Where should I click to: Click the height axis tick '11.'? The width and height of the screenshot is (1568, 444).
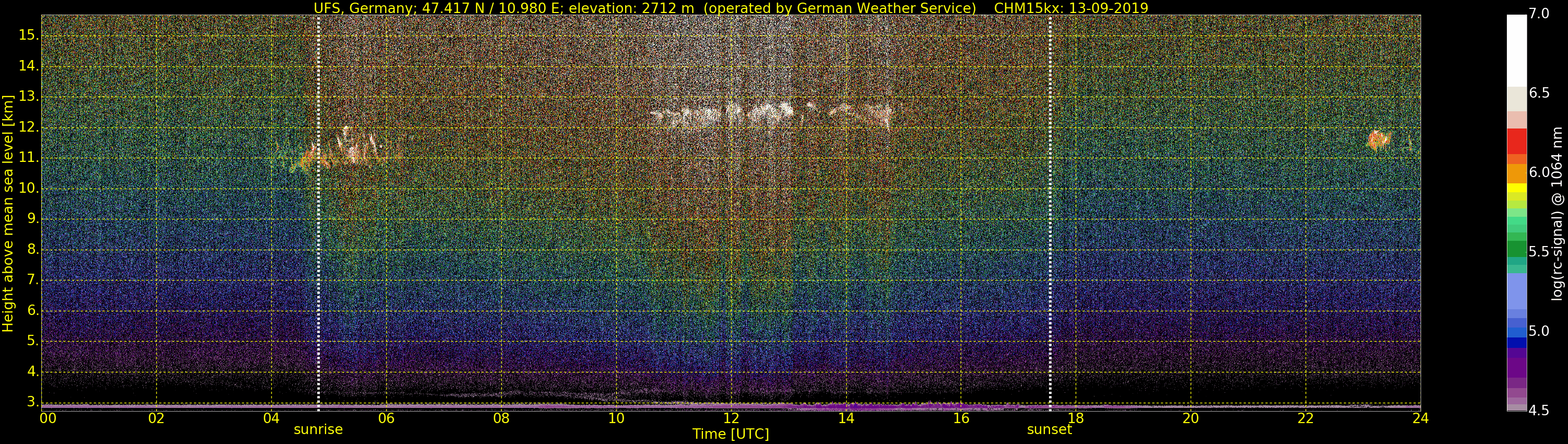tap(29, 158)
